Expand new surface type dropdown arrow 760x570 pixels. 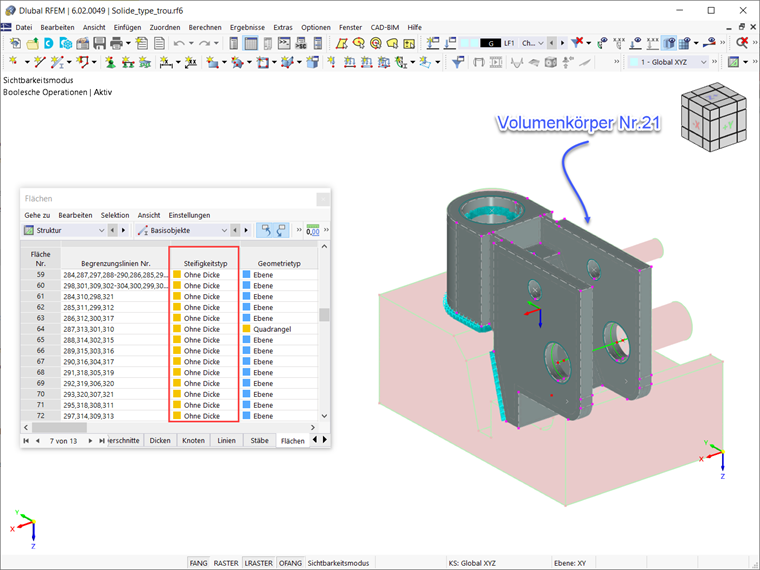coord(224,62)
